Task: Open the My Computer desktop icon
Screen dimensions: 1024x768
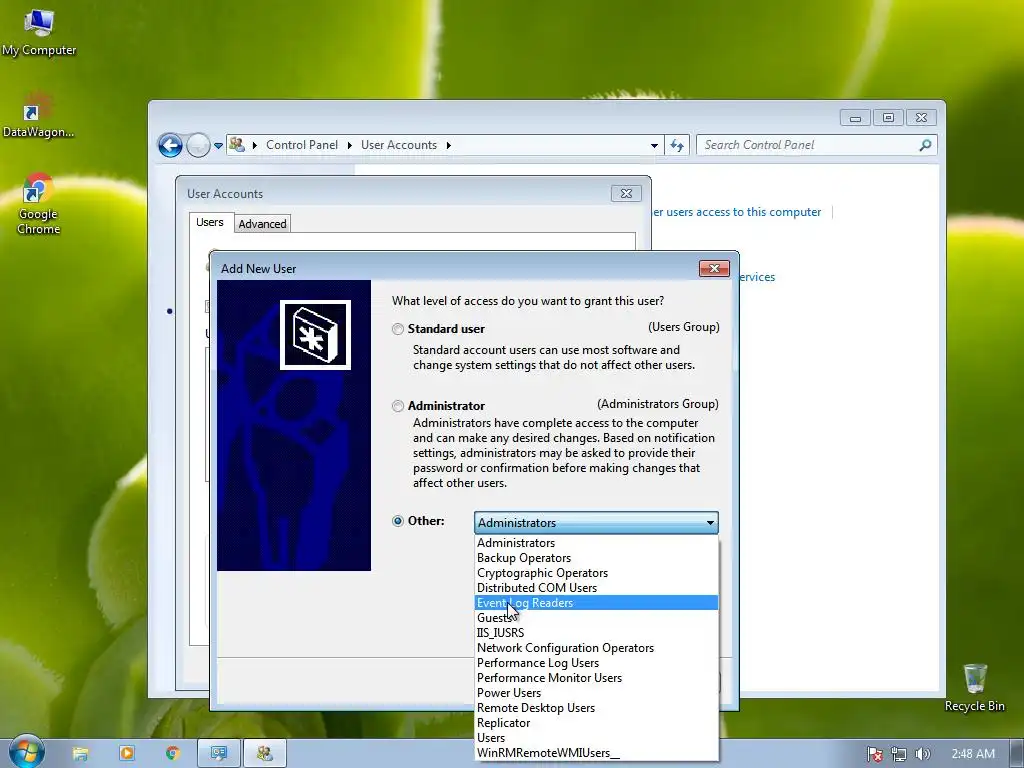Action: 39,33
